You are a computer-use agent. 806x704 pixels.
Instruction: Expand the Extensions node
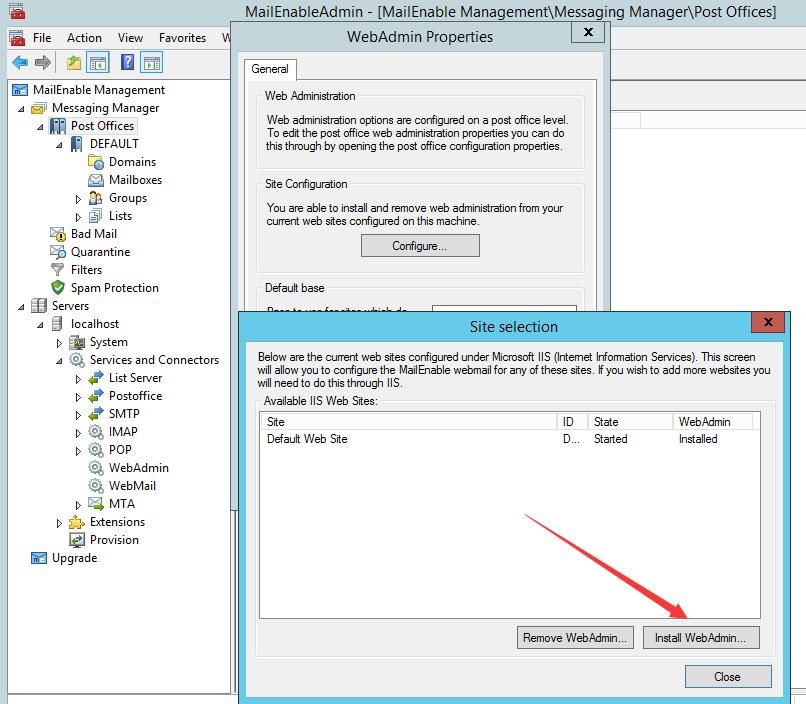pos(59,523)
